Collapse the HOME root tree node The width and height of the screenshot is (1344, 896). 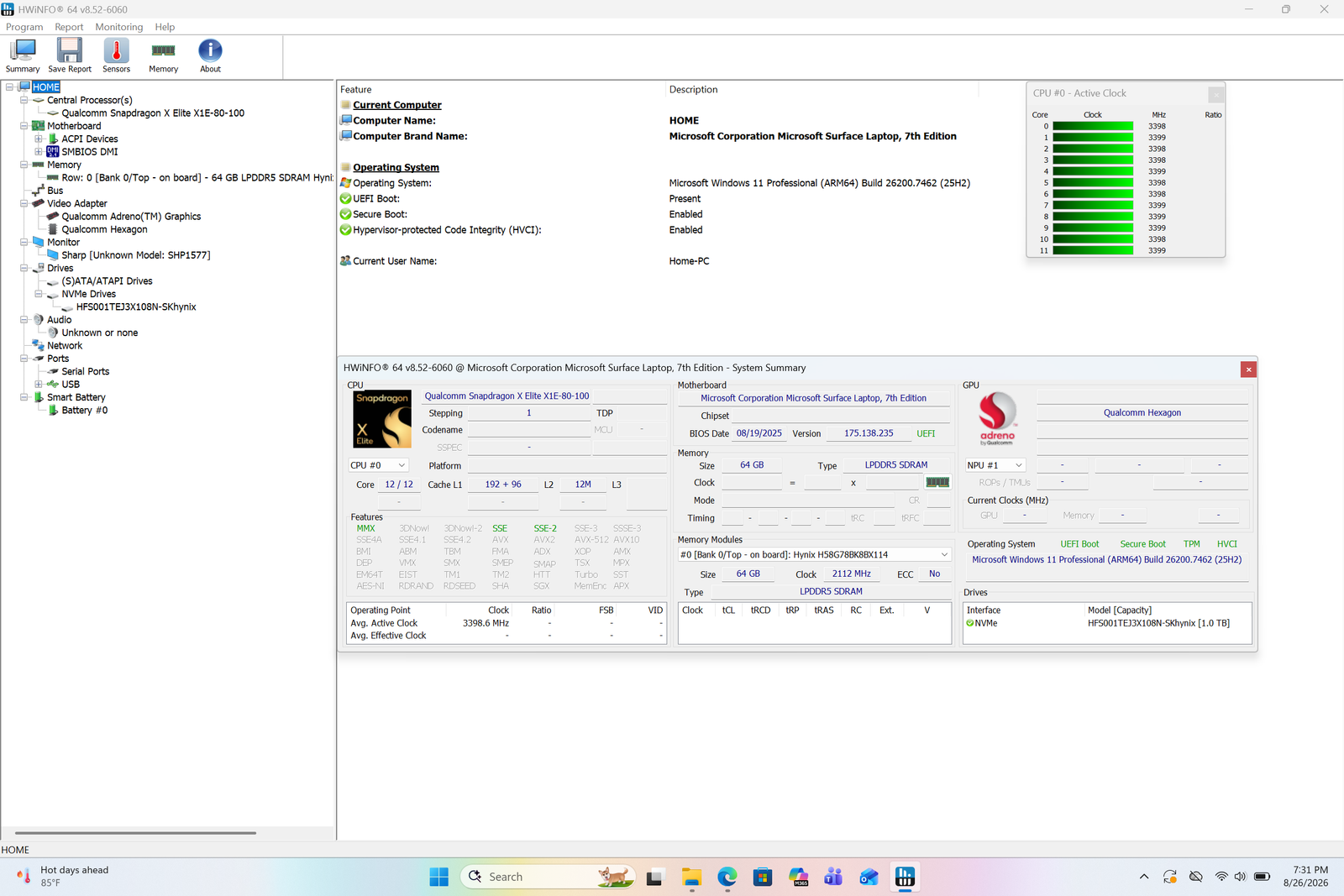click(9, 86)
